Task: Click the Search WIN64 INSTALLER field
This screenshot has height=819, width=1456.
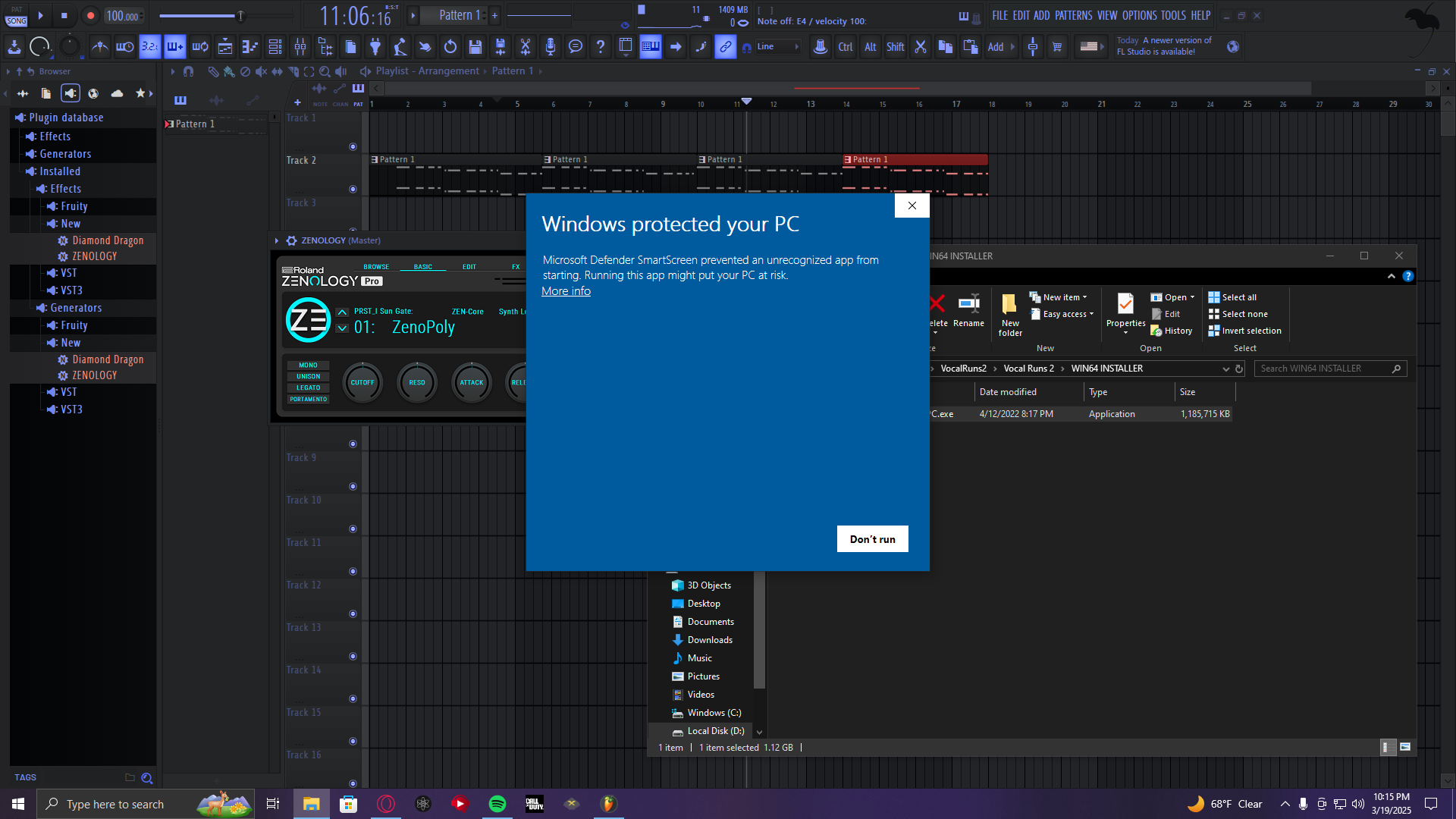Action: [x=1323, y=369]
